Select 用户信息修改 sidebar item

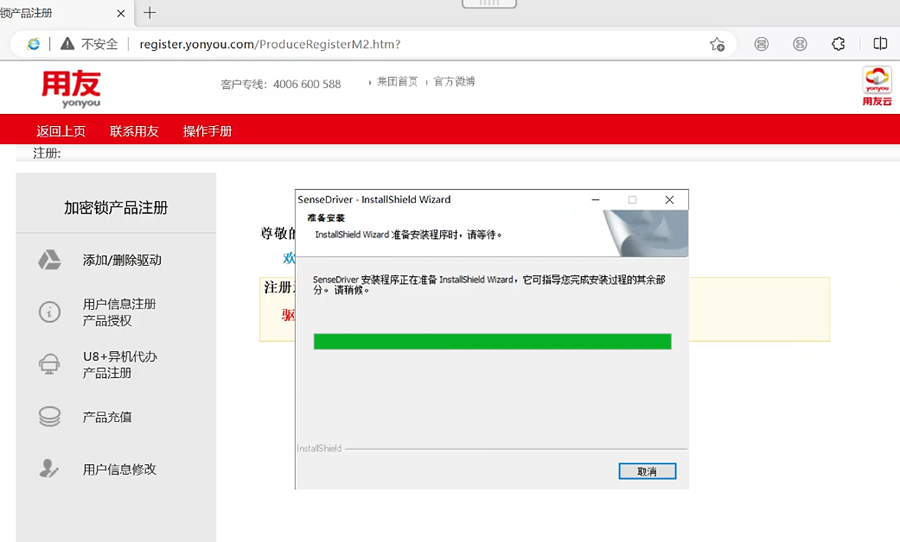tap(117, 470)
